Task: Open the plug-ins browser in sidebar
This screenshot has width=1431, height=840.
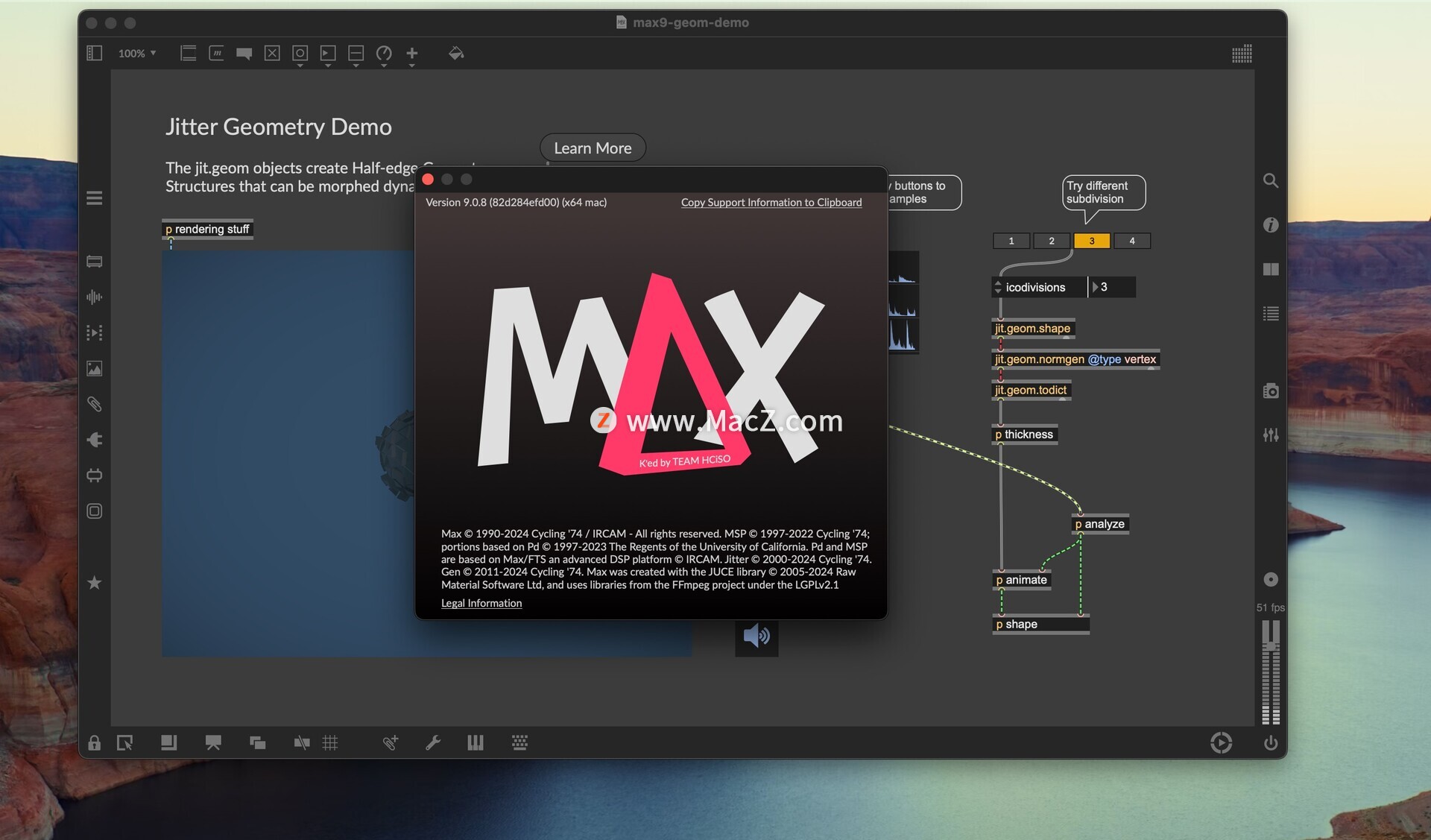Action: click(x=94, y=440)
